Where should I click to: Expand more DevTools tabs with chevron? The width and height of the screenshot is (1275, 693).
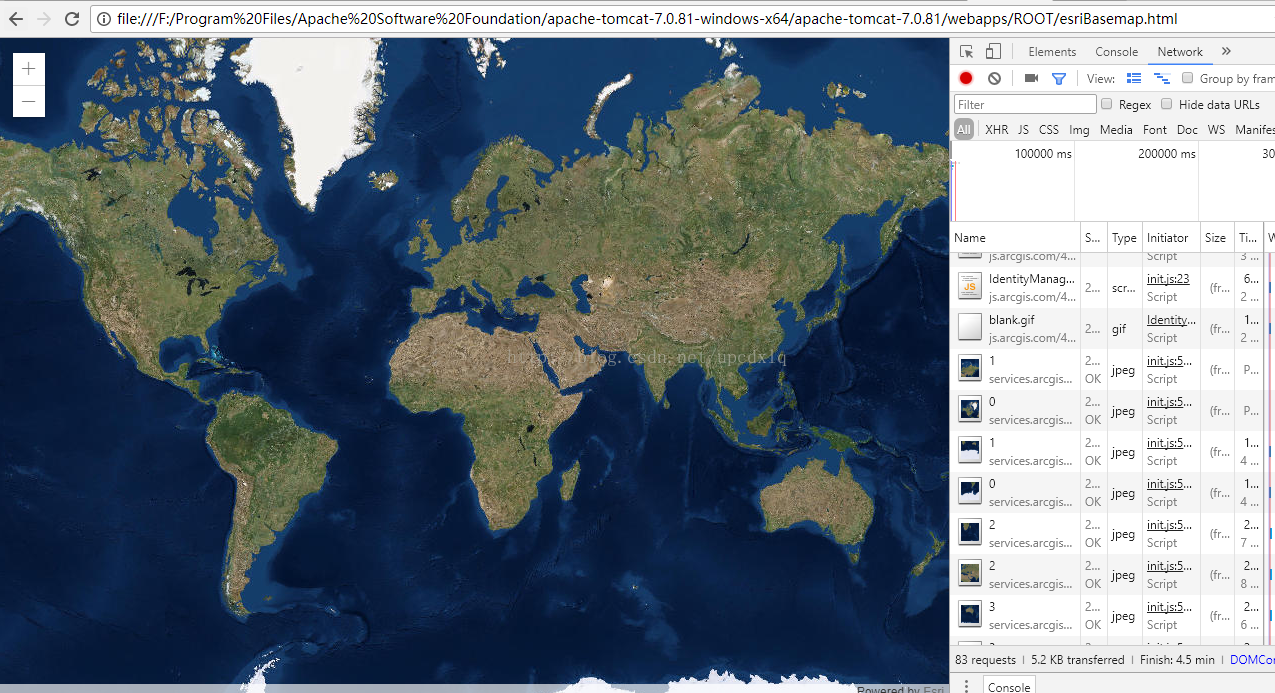point(1227,52)
